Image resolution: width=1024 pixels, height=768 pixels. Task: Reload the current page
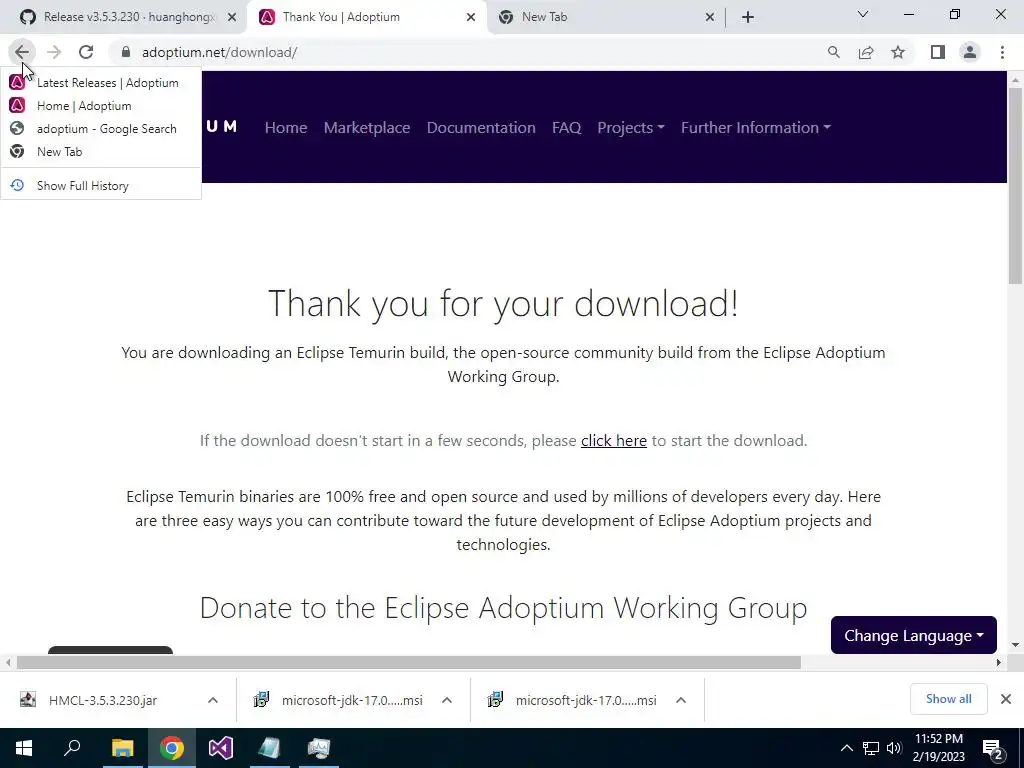[x=86, y=52]
